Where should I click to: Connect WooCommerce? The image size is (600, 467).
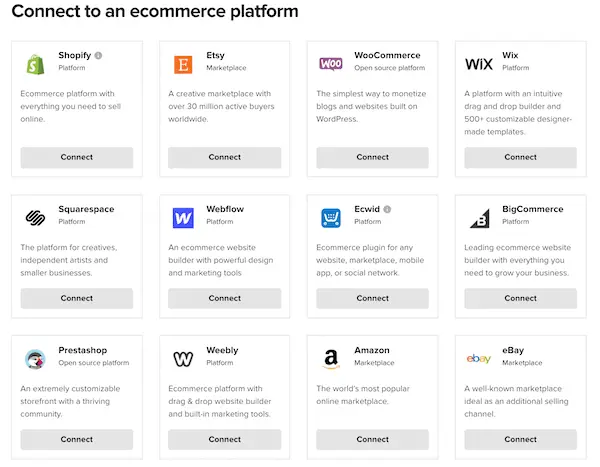[x=372, y=157]
